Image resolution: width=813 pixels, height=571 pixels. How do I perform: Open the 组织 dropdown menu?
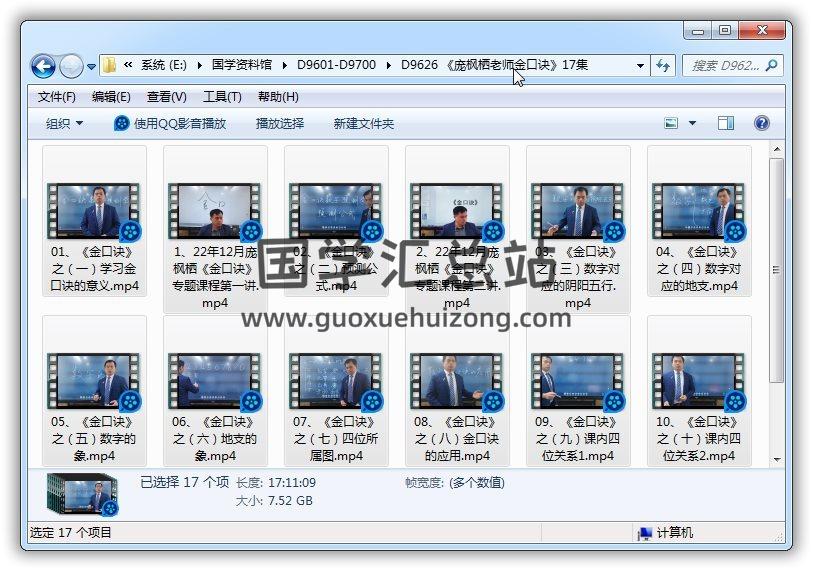[64, 124]
